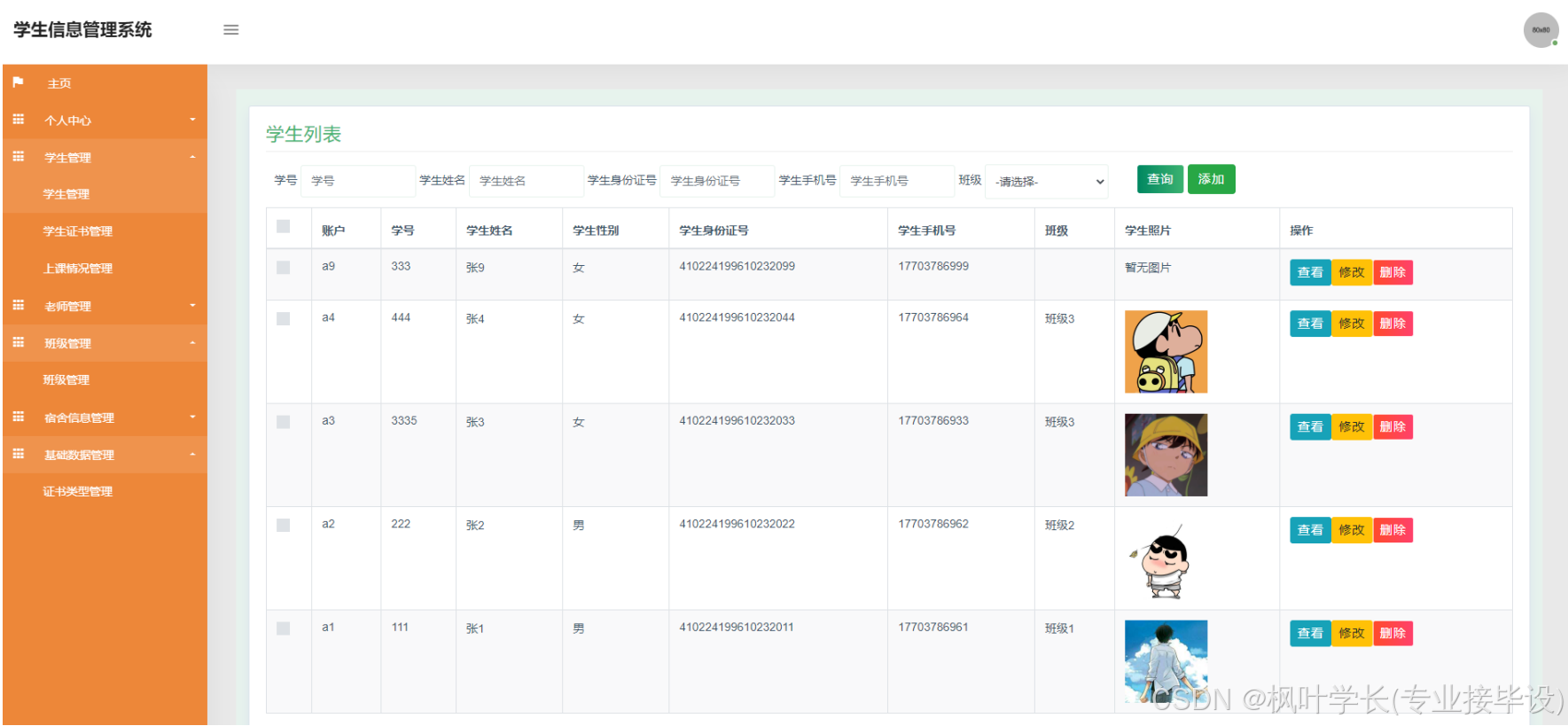Image resolution: width=1568 pixels, height=726 pixels.
Task: Focus the 学生手机号 search input field
Action: pos(897,181)
